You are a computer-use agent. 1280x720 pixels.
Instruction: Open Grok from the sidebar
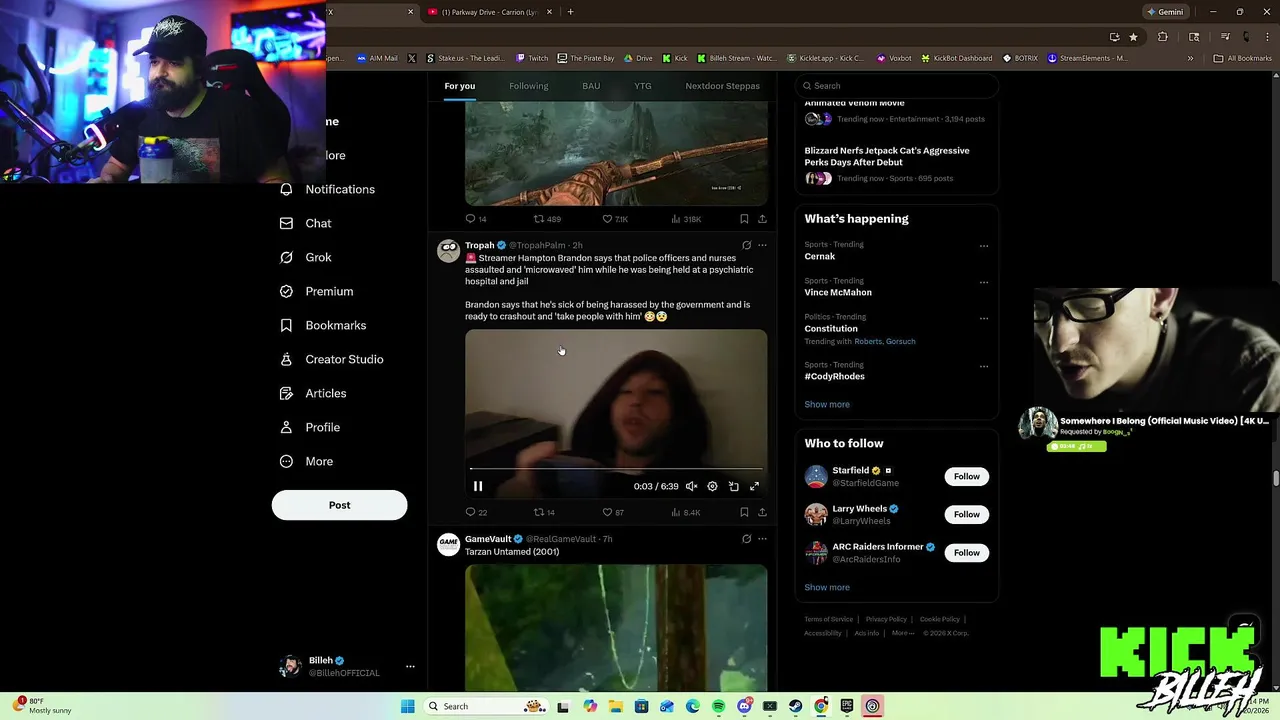[x=306, y=257]
